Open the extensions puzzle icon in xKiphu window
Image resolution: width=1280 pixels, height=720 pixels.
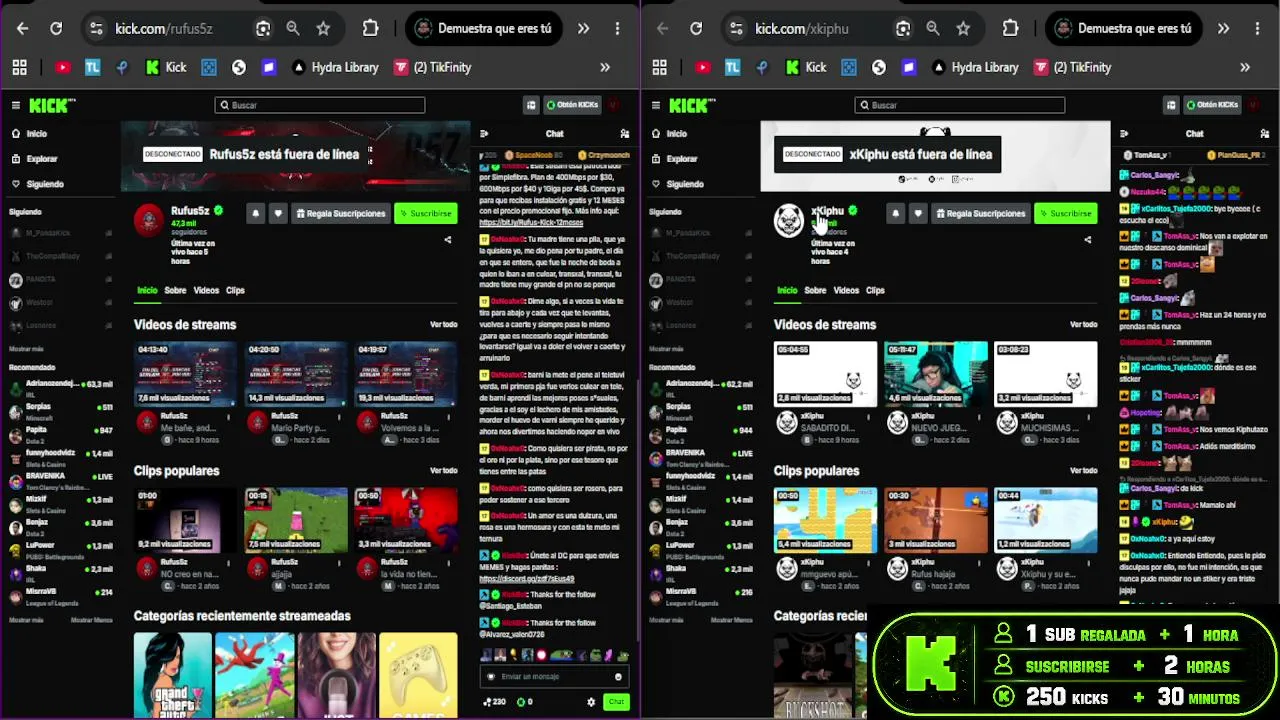click(x=1010, y=29)
